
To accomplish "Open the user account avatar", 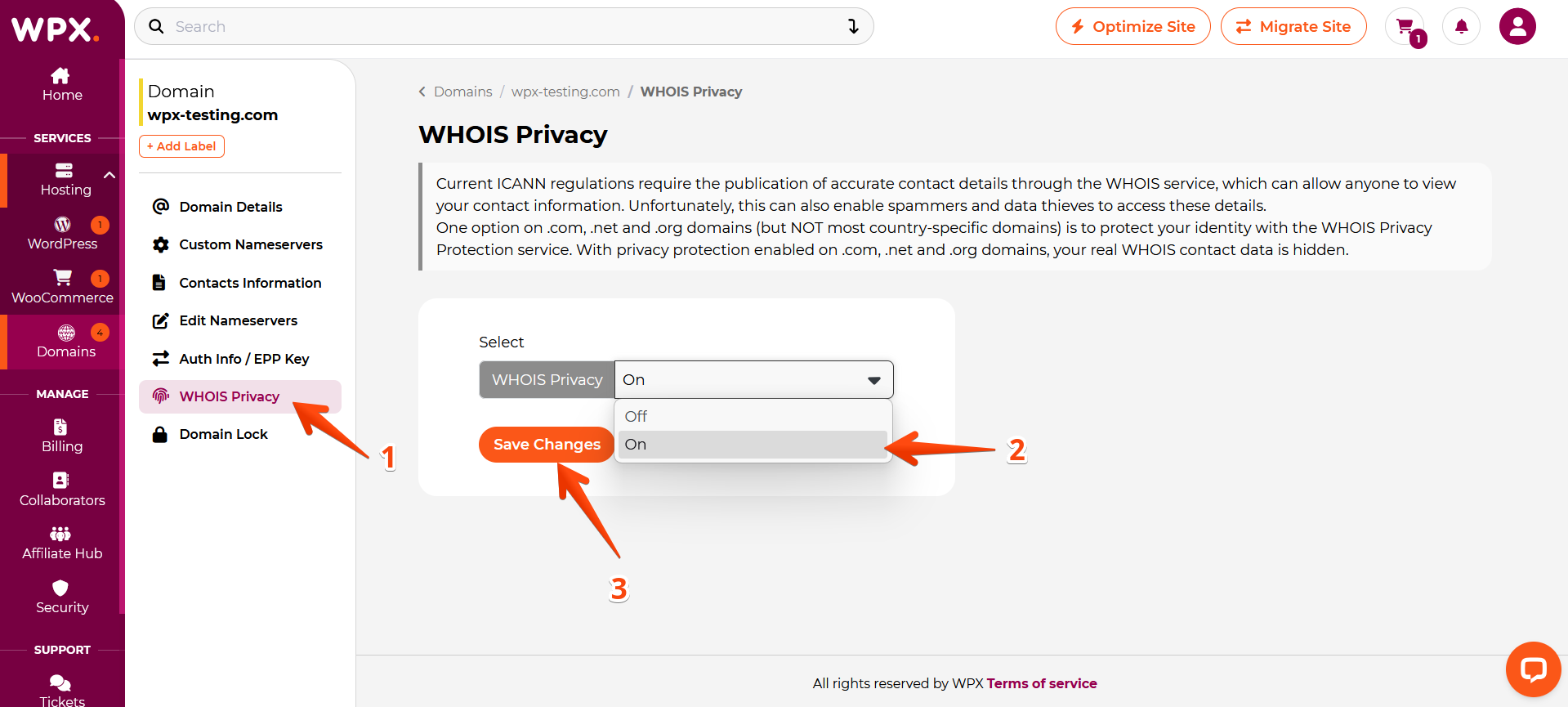I will [x=1517, y=27].
